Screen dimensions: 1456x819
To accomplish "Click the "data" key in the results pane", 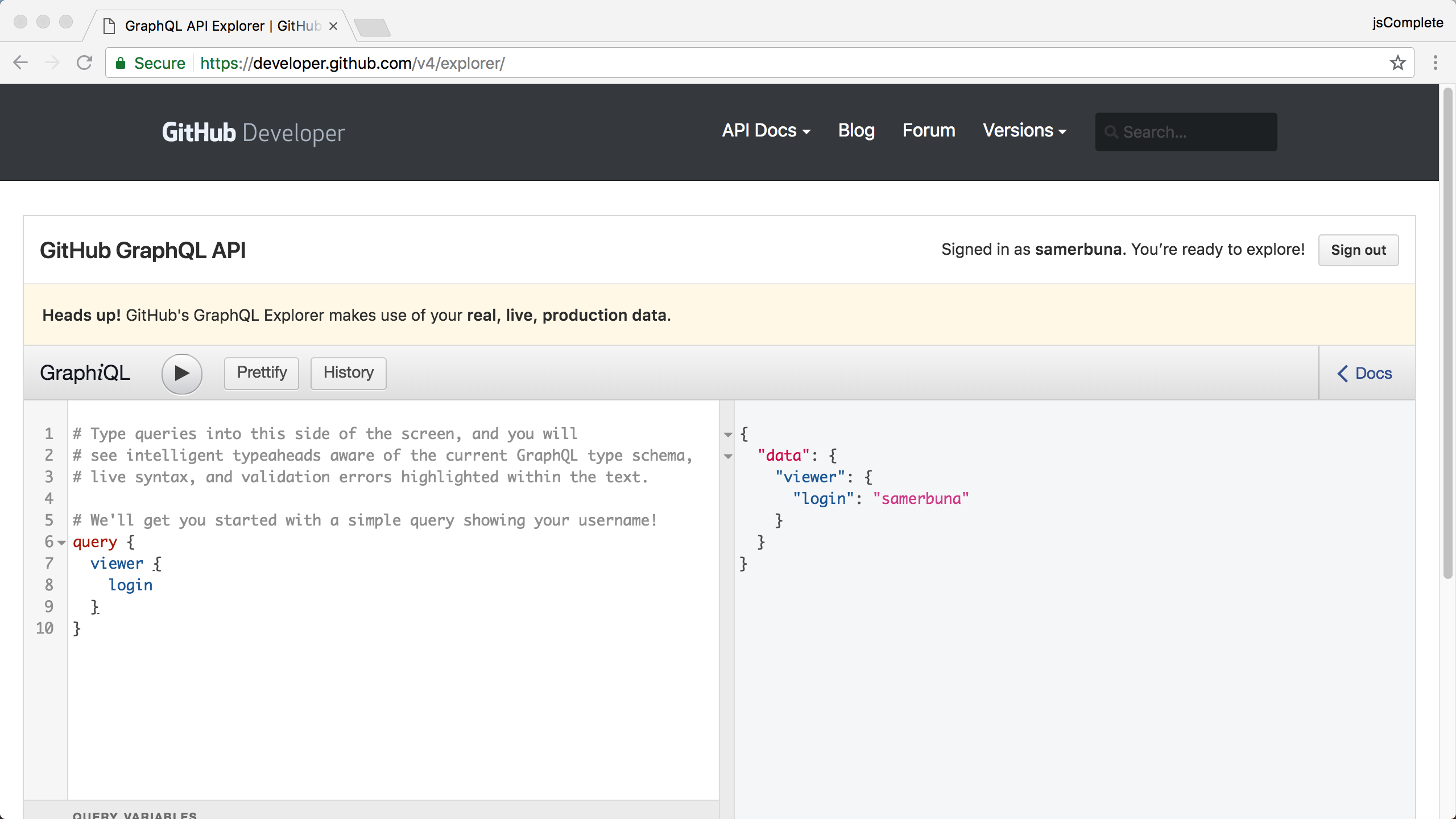I will [784, 456].
